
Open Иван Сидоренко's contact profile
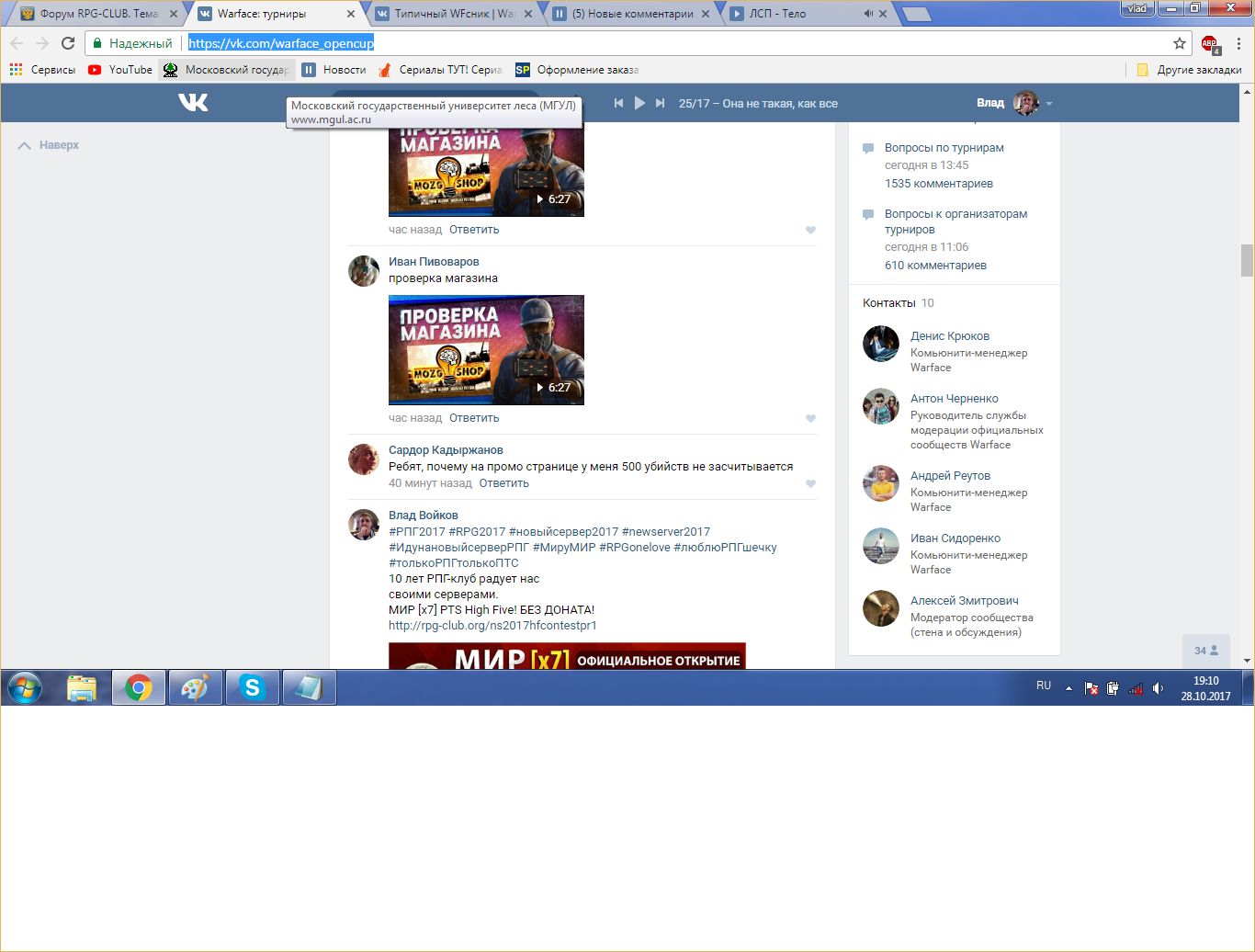pyautogui.click(x=955, y=538)
